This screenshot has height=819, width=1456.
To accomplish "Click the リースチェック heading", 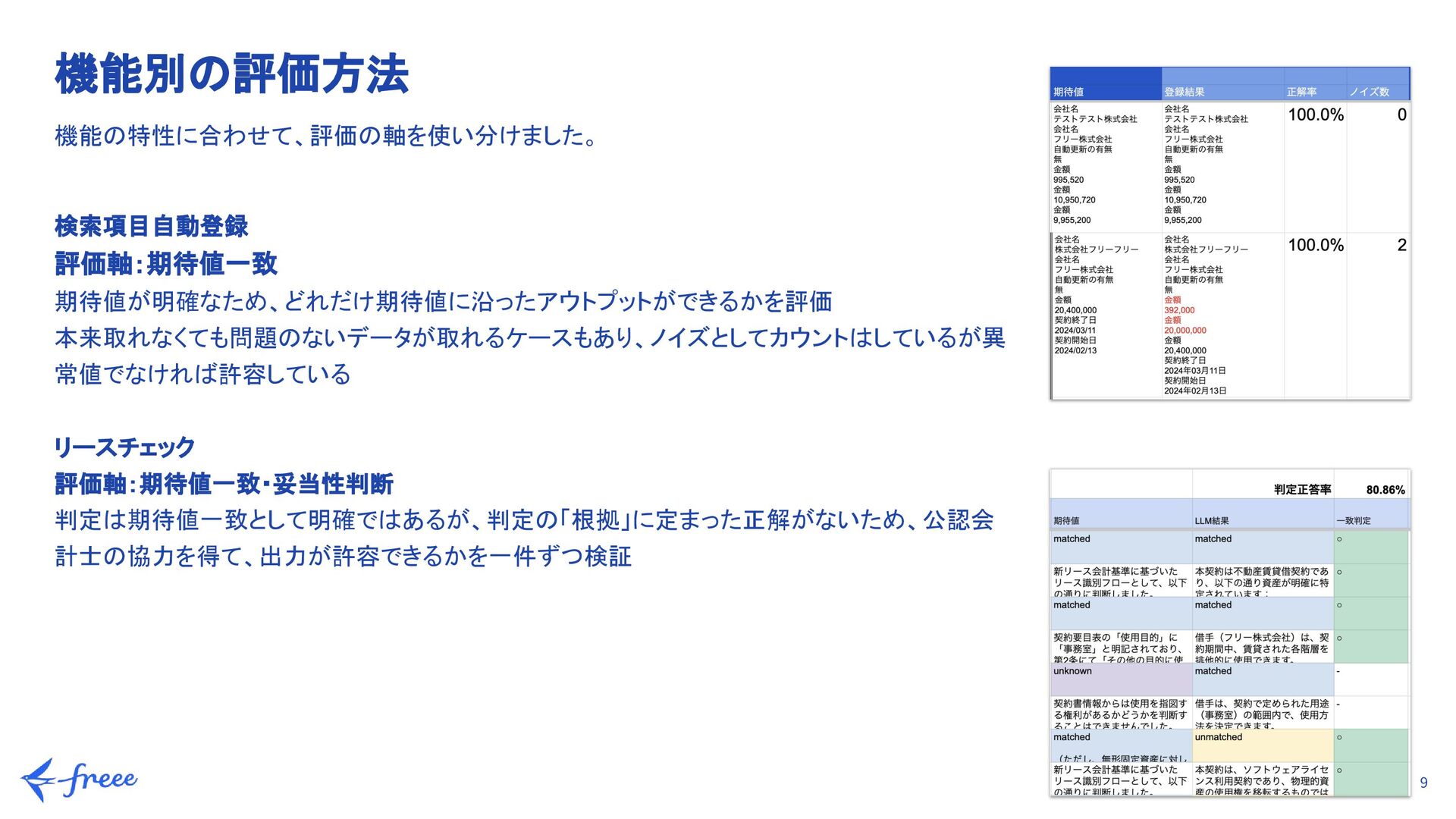I will [x=124, y=447].
